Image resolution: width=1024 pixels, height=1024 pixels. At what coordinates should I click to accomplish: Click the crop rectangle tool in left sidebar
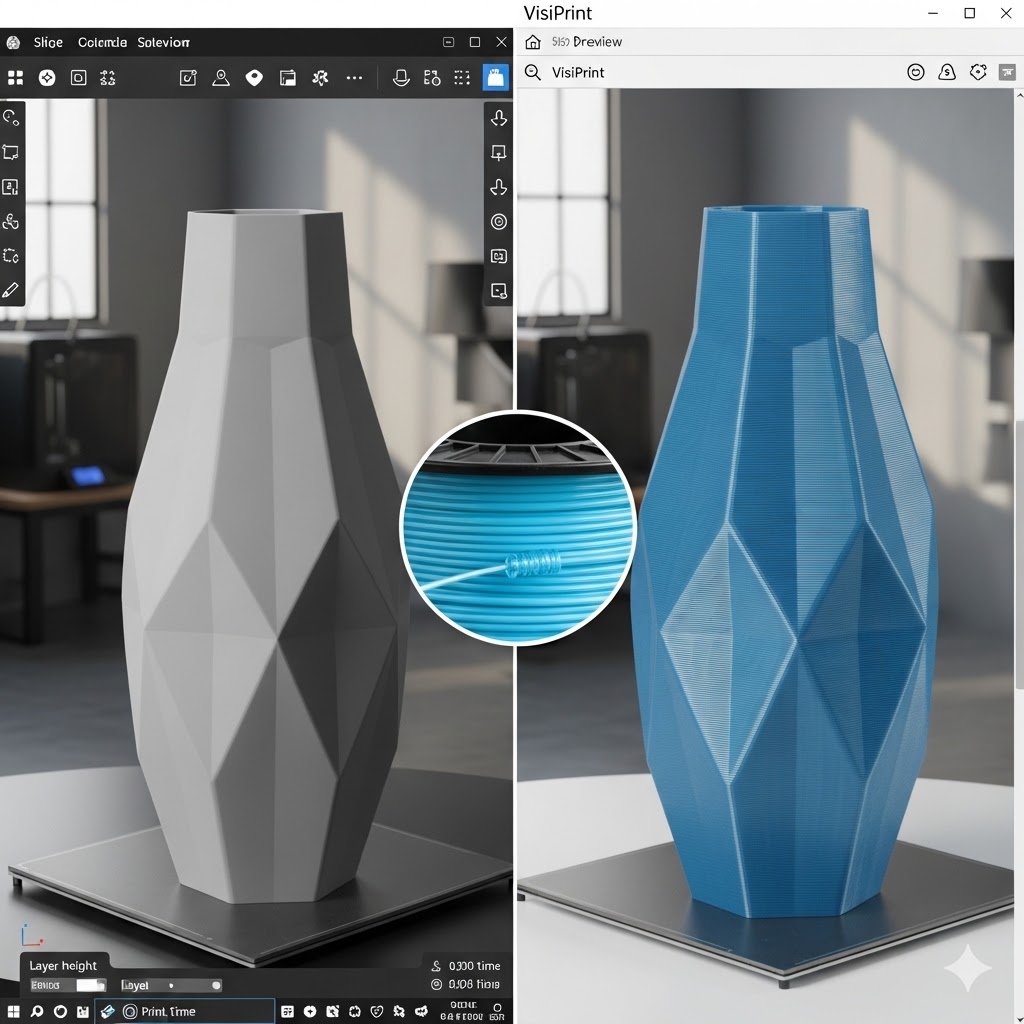pos(11,152)
